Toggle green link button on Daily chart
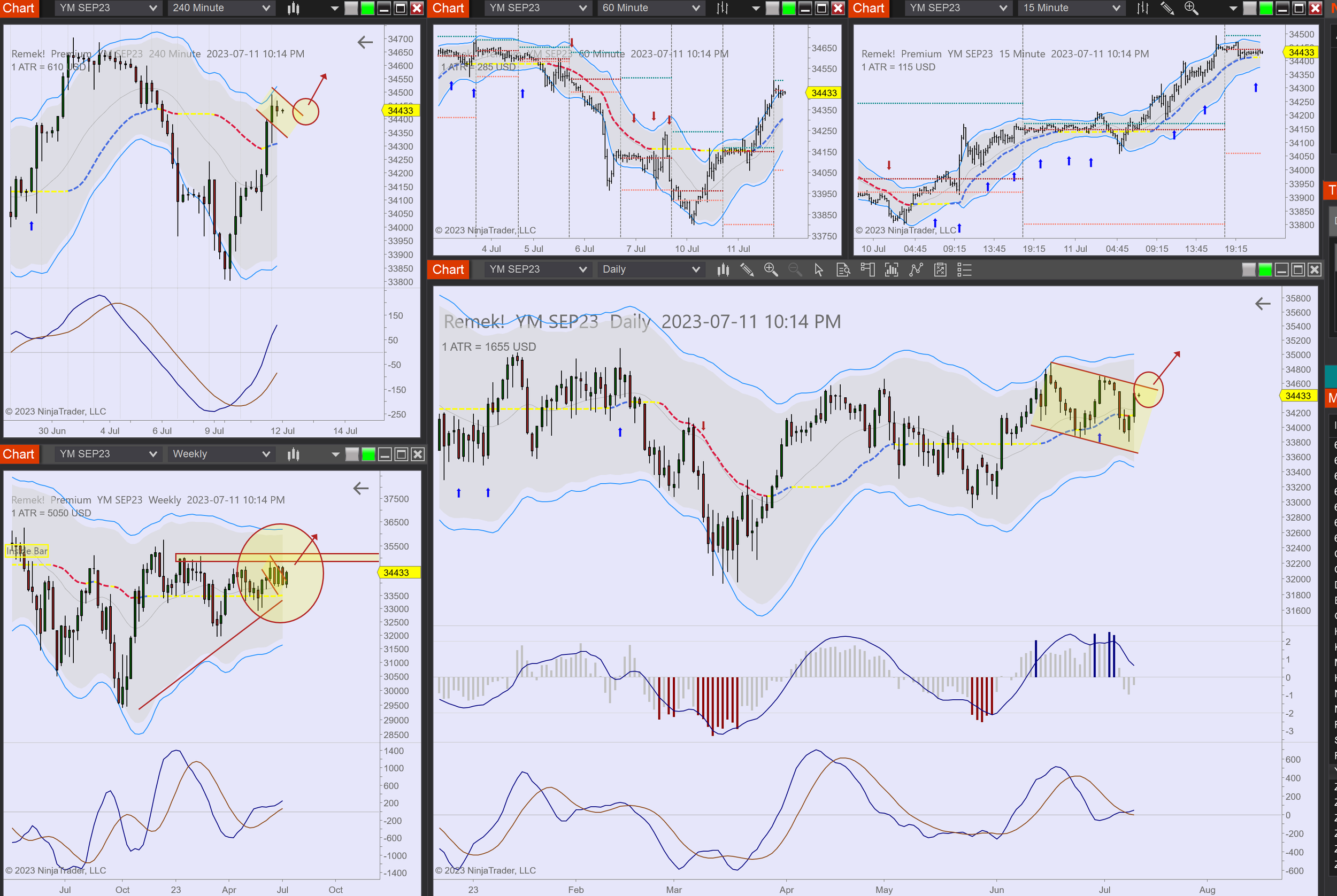 [1265, 269]
